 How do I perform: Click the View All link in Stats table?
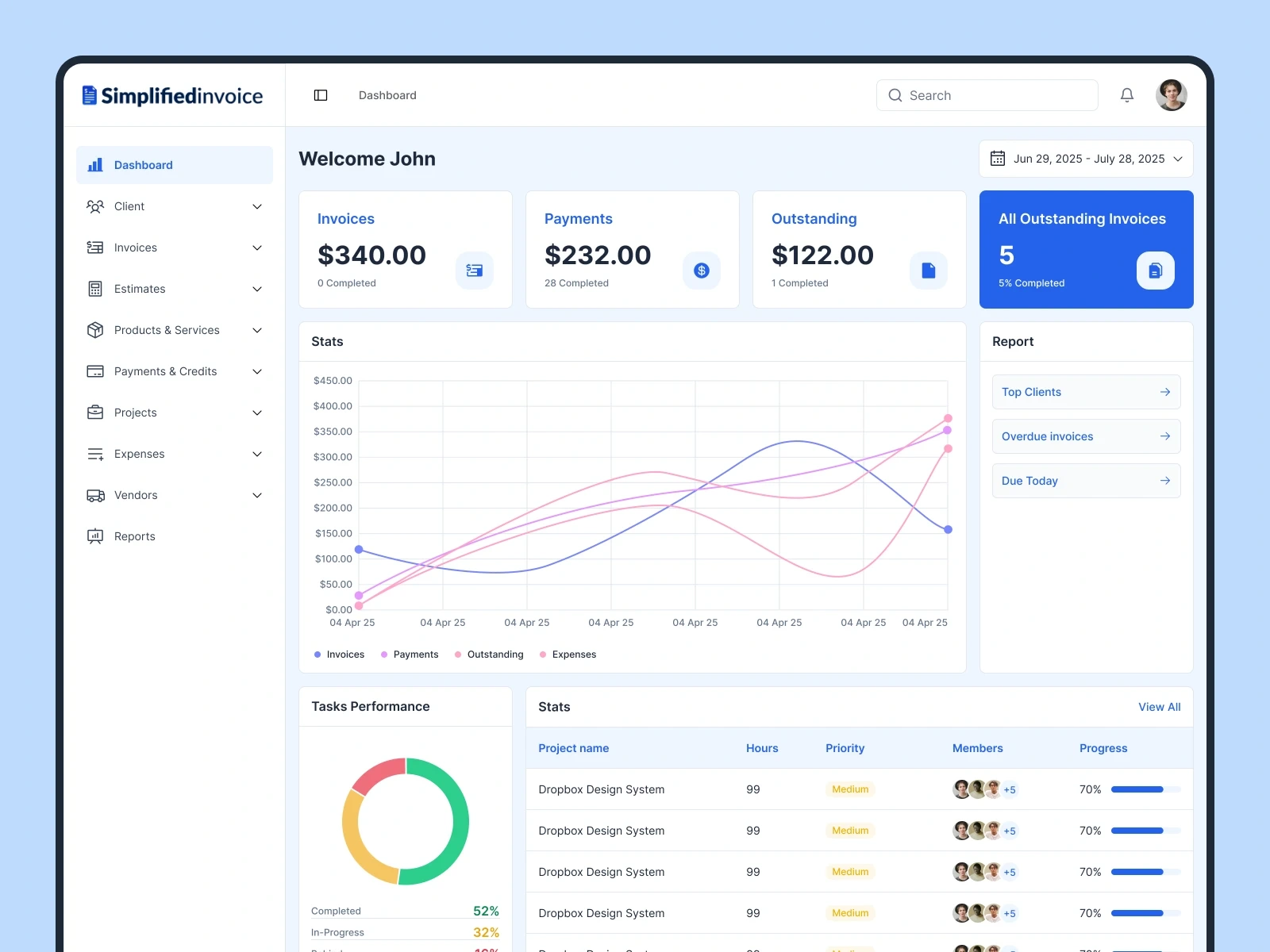click(1159, 707)
